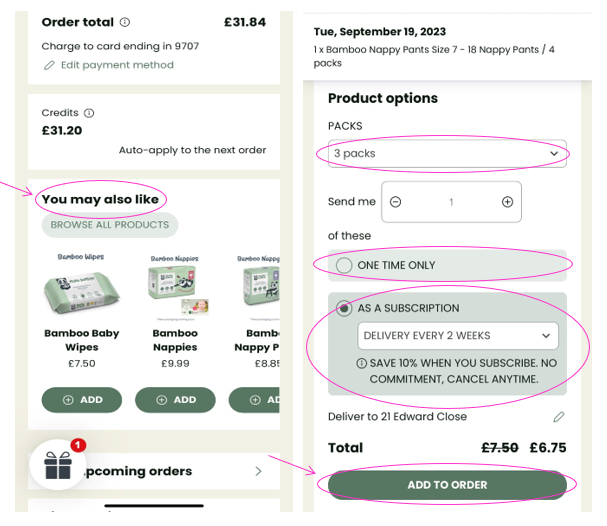The image size is (607, 526).
Task: Increase quantity with the plus icon
Action: point(507,202)
